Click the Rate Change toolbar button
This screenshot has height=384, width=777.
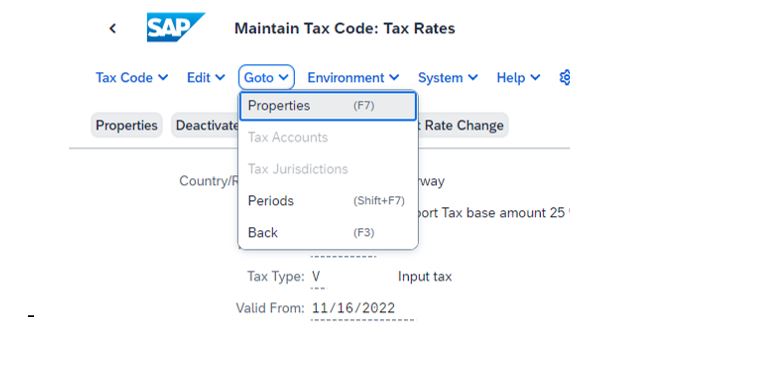(463, 125)
